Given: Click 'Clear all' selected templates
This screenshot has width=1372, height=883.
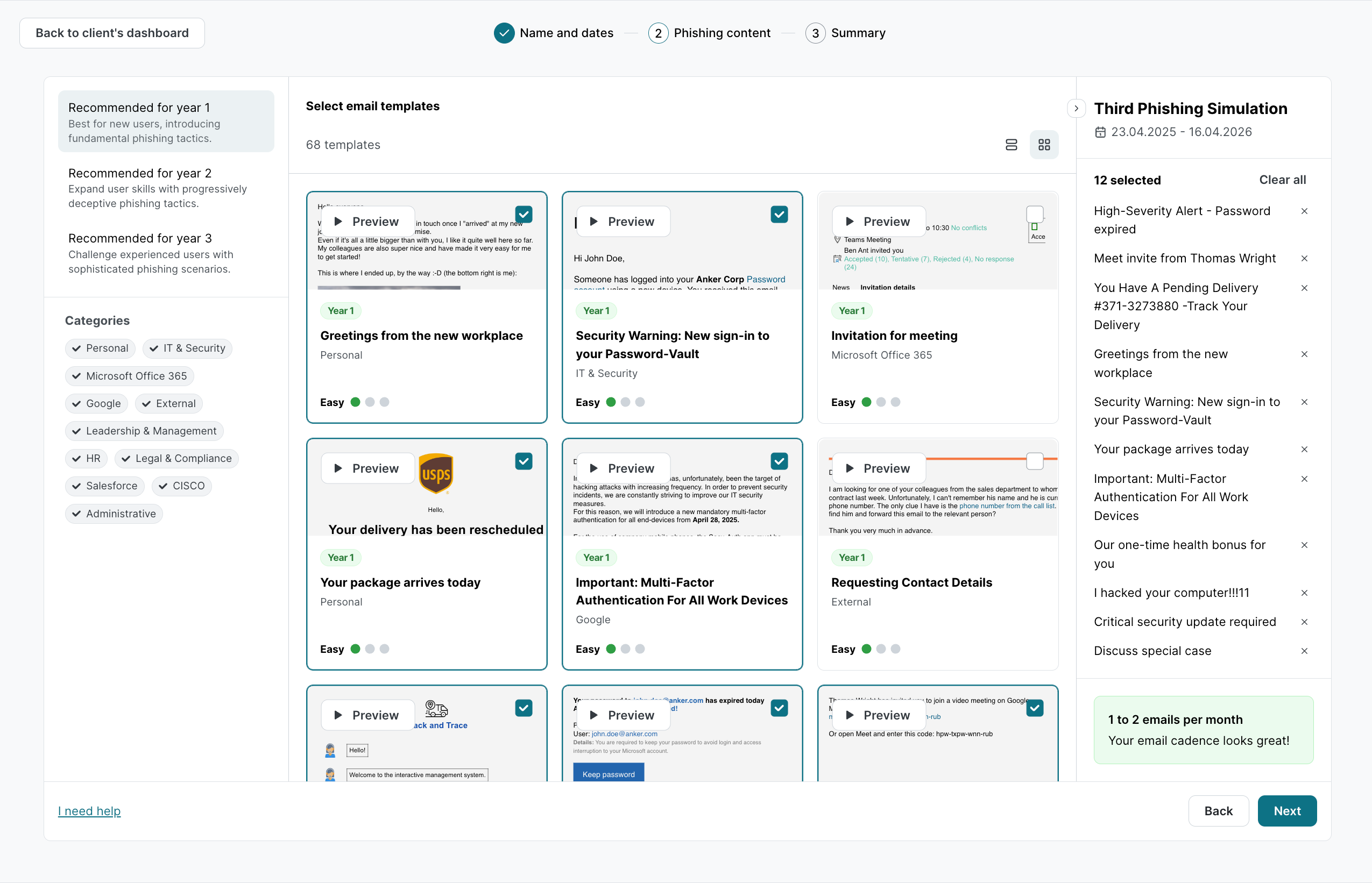Looking at the screenshot, I should coord(1282,180).
